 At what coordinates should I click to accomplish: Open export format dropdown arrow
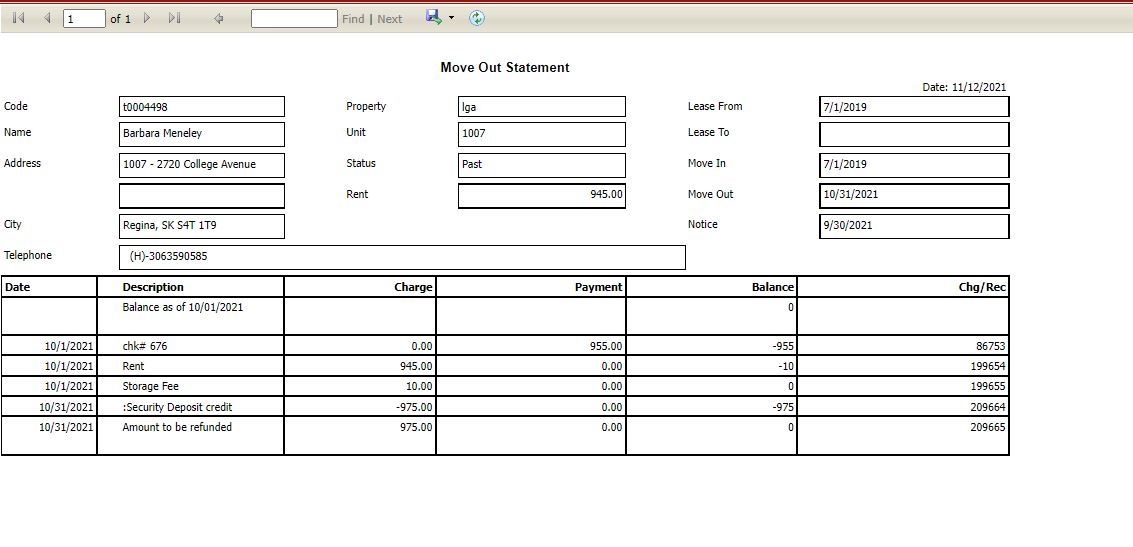tap(452, 18)
